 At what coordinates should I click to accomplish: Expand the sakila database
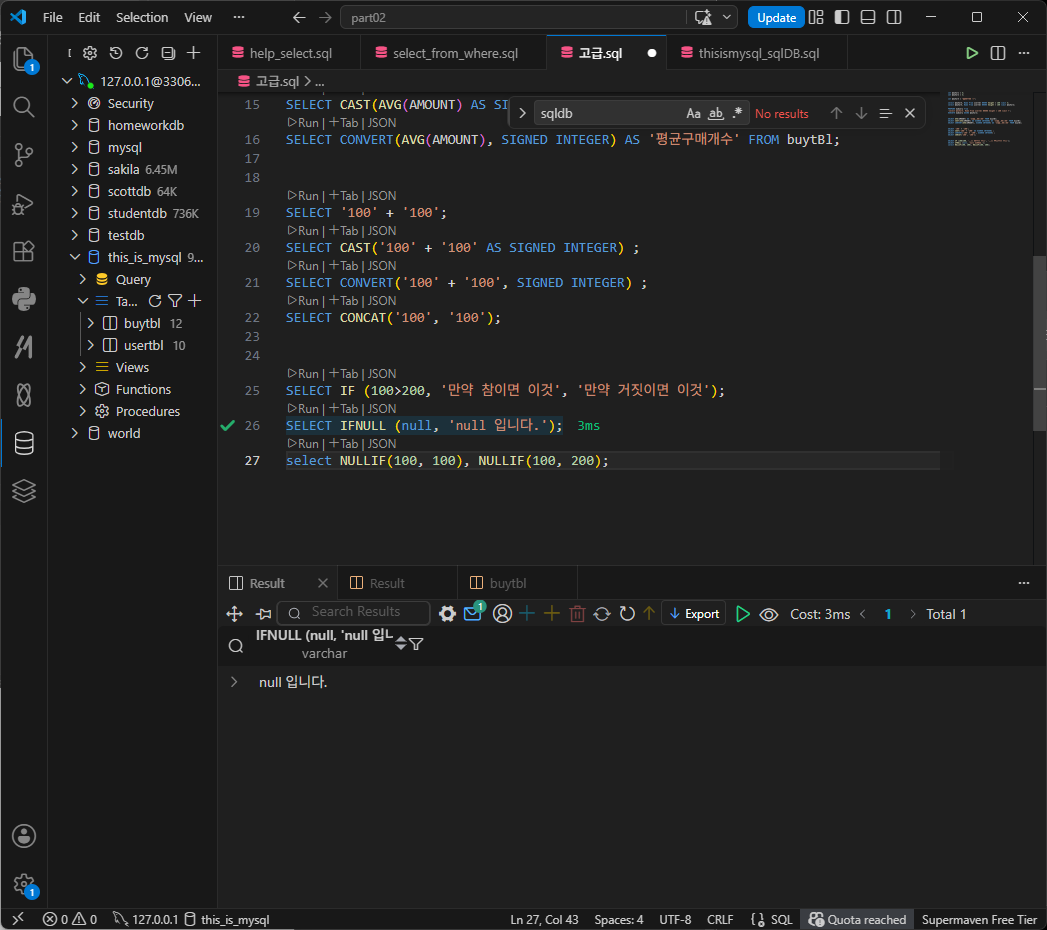click(x=75, y=170)
